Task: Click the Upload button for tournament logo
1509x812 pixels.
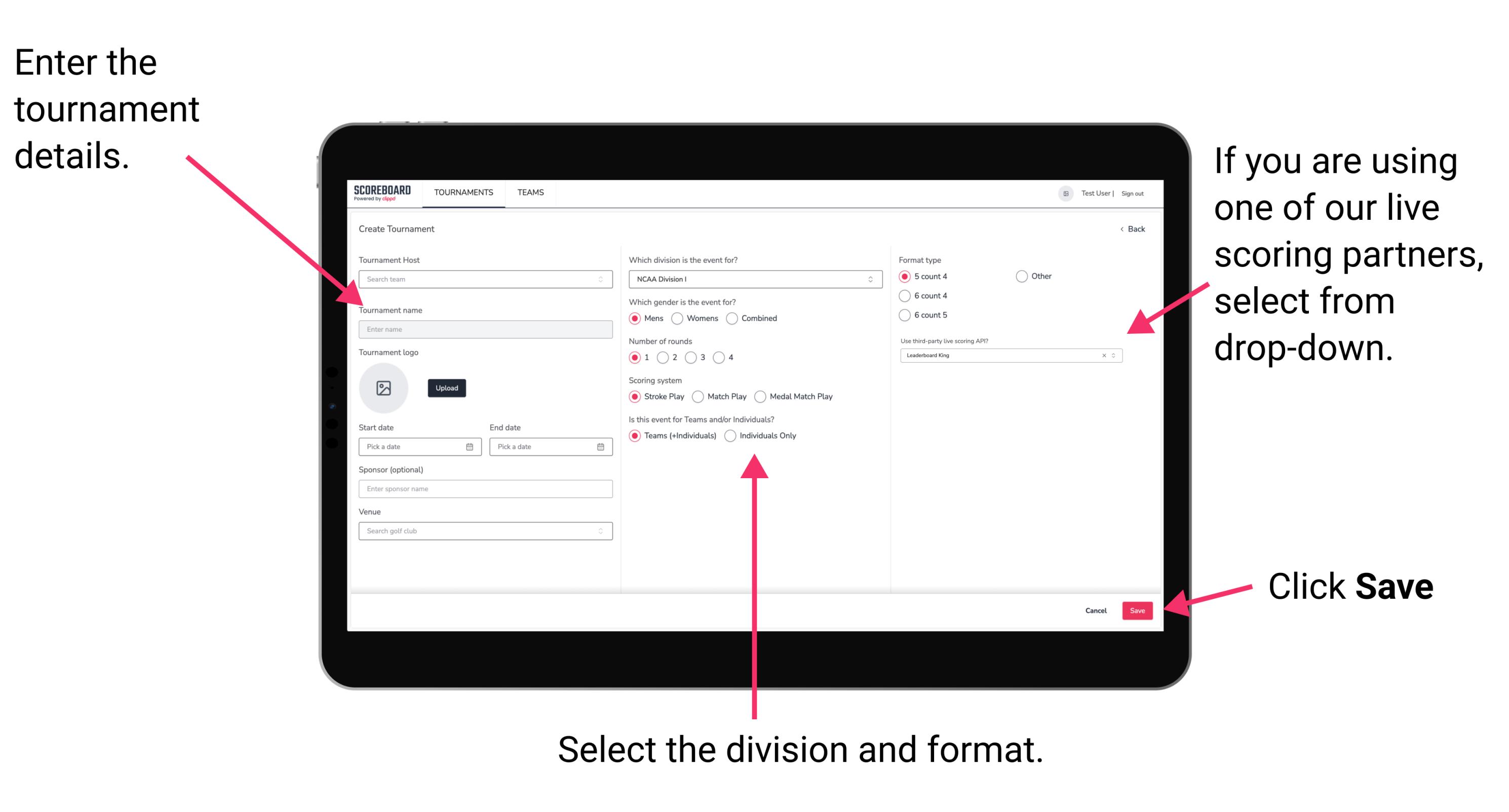Action: pyautogui.click(x=446, y=389)
